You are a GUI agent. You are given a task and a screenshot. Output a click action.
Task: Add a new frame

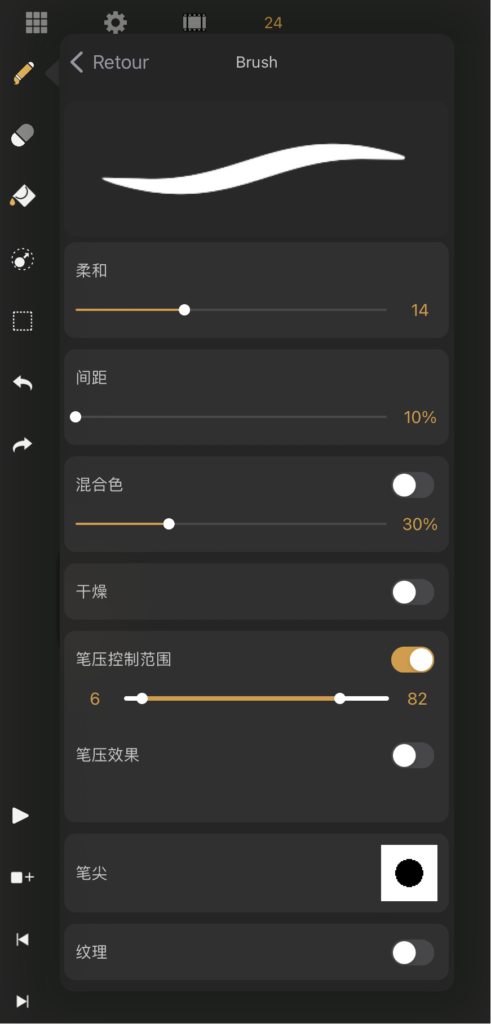click(22, 878)
